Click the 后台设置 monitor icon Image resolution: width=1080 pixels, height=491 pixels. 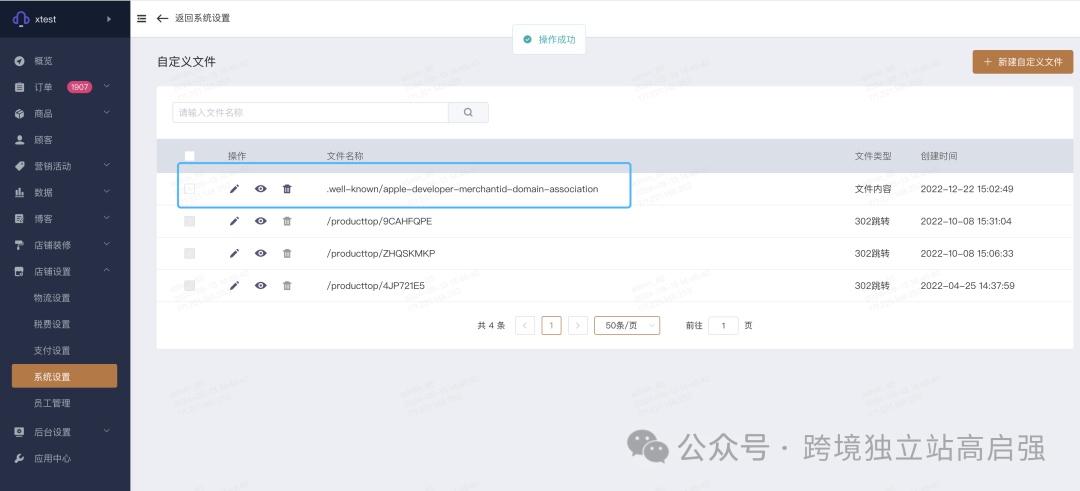(20, 432)
